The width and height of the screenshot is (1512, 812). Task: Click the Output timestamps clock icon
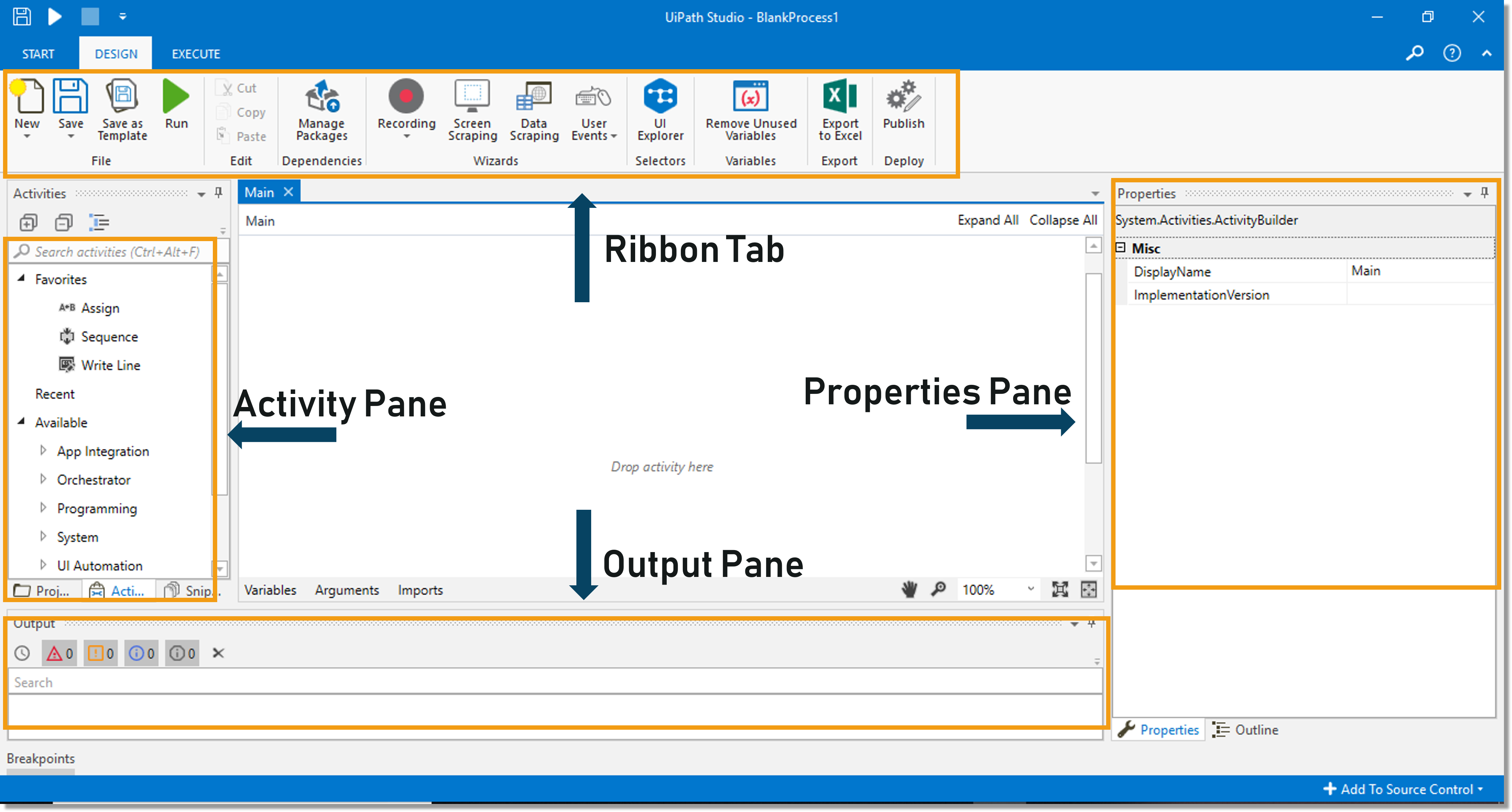(22, 653)
